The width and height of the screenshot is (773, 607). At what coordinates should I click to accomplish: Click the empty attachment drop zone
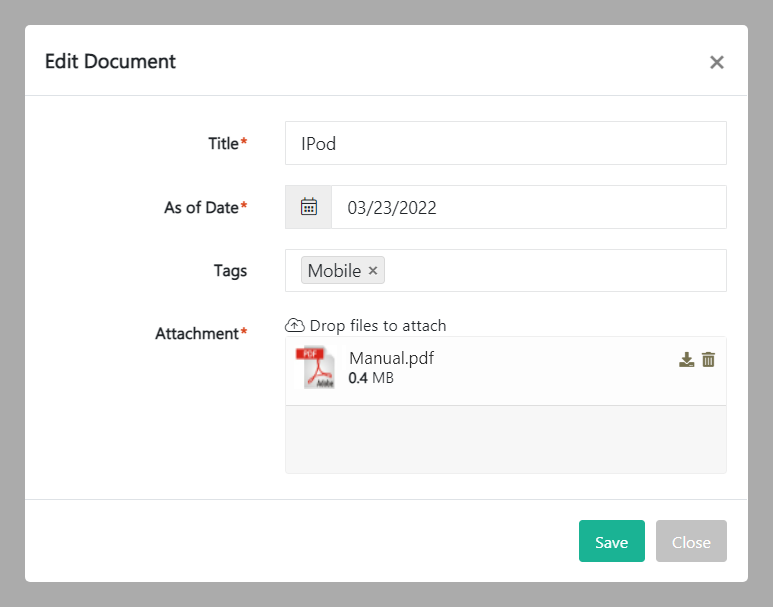(x=505, y=439)
